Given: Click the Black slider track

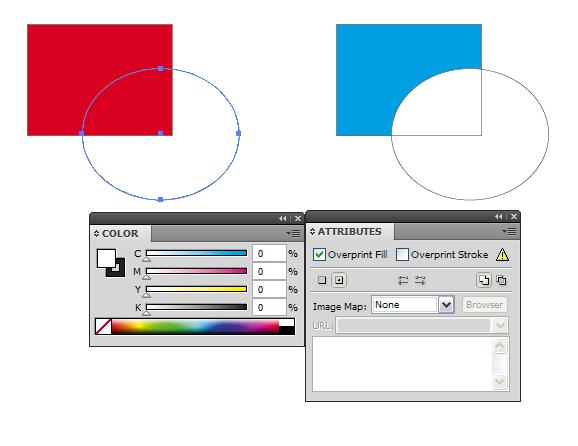Looking at the screenshot, I should 196,307.
